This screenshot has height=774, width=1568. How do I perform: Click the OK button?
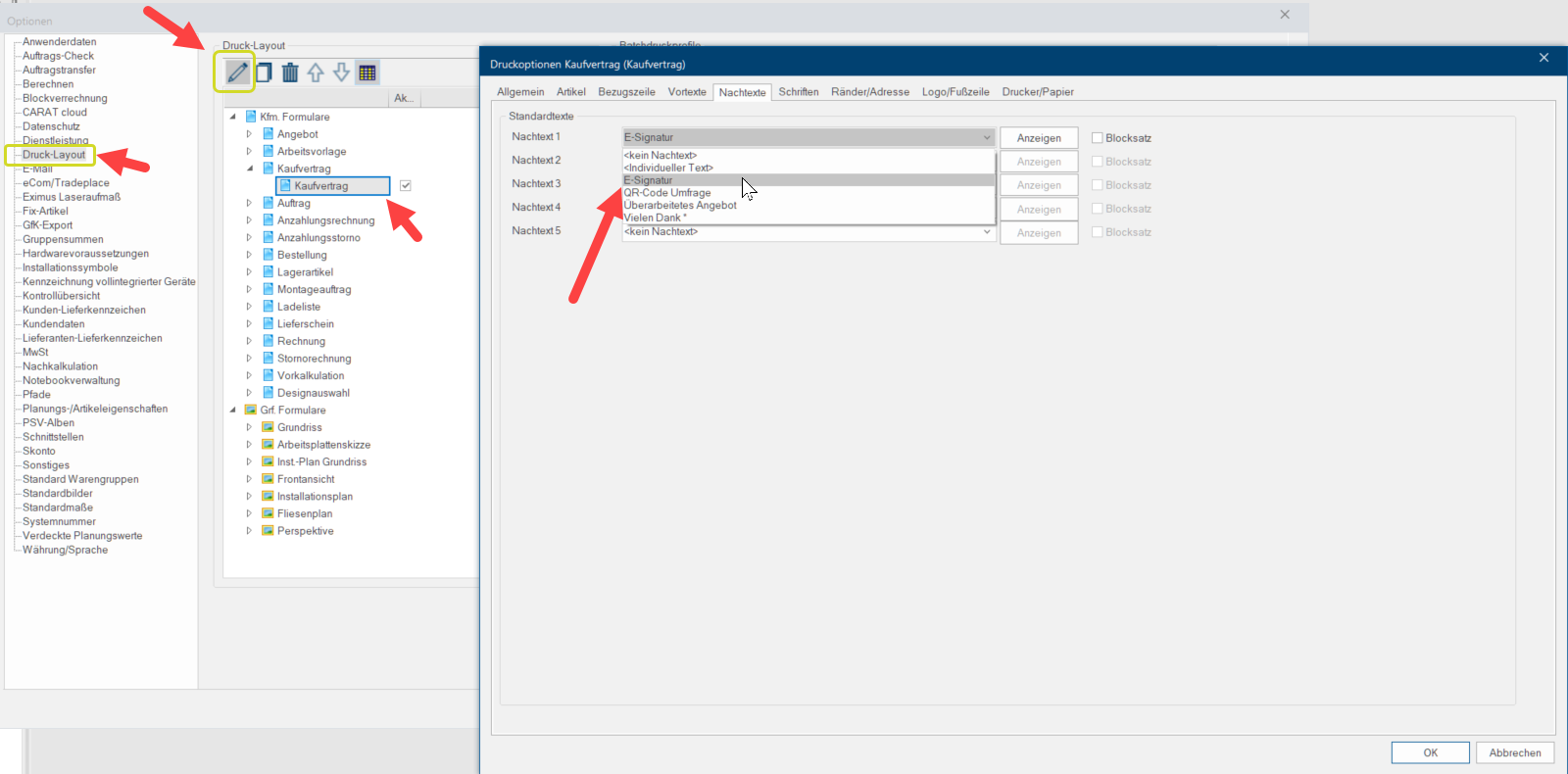click(x=1430, y=752)
